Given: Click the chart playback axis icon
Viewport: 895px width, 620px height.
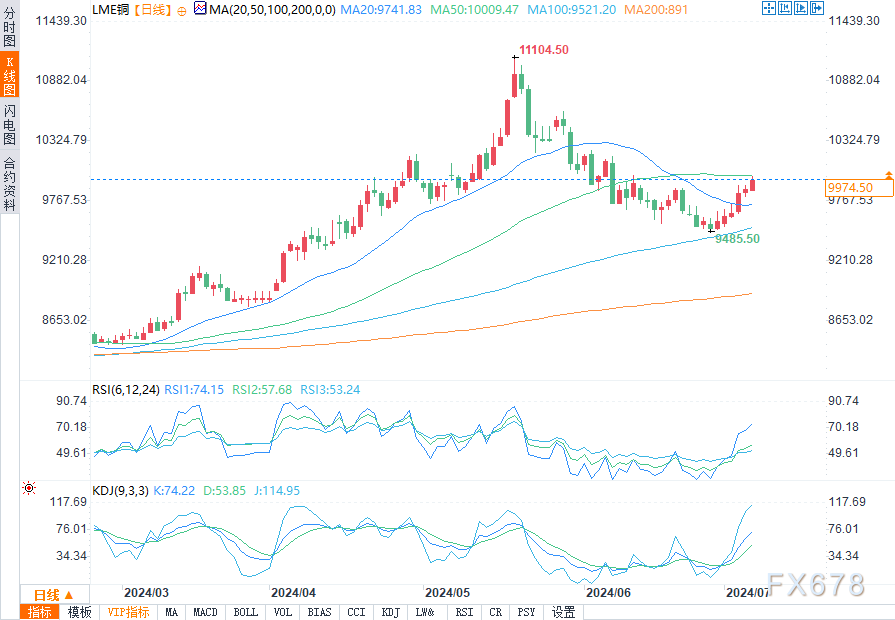Looking at the screenshot, I should click(801, 8).
